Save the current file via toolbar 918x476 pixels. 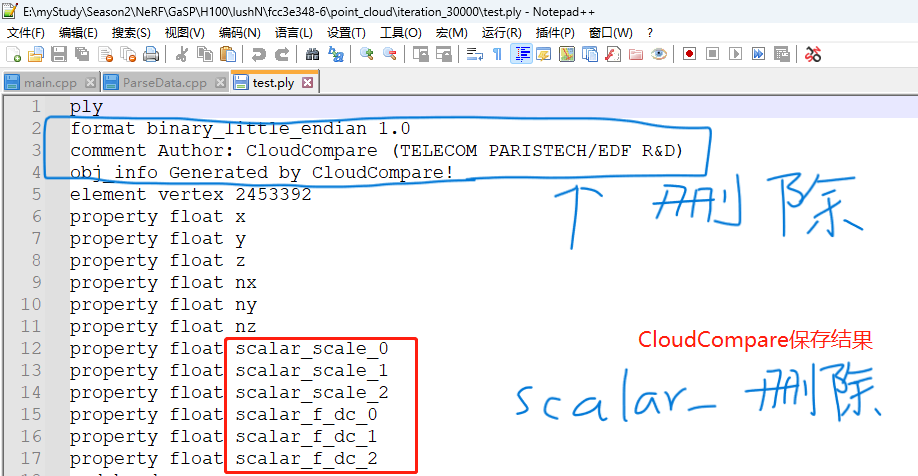coord(59,54)
